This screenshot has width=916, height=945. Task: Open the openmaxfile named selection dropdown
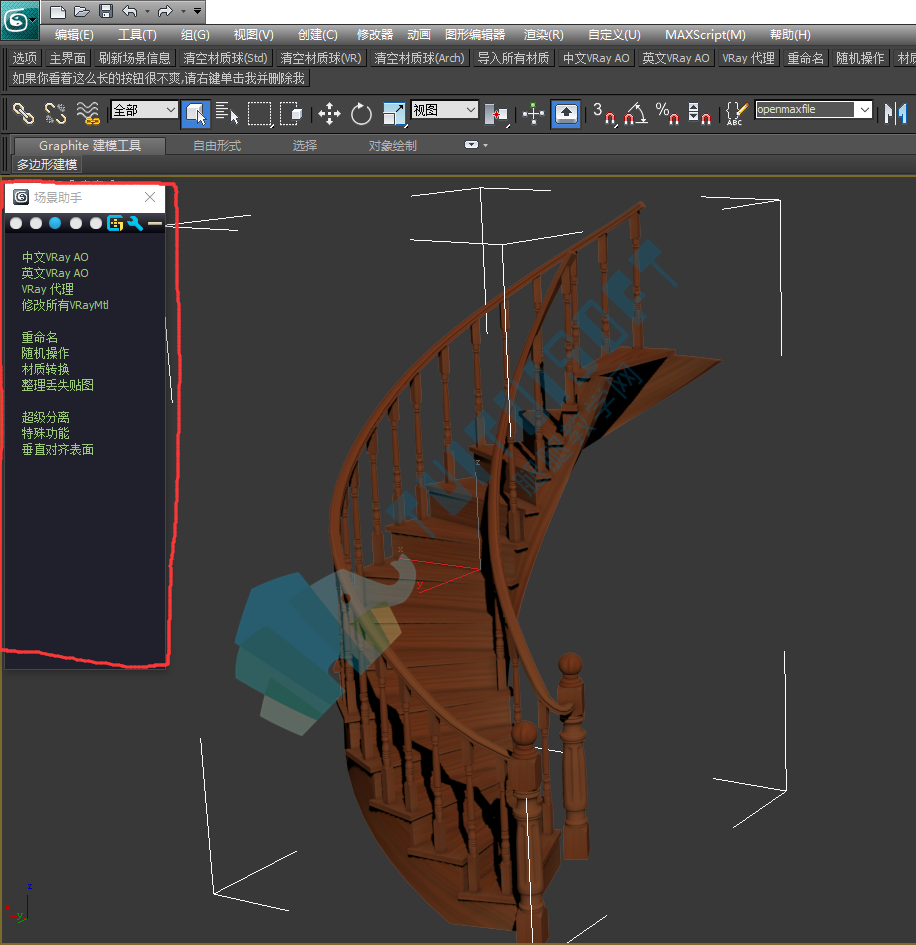[814, 109]
